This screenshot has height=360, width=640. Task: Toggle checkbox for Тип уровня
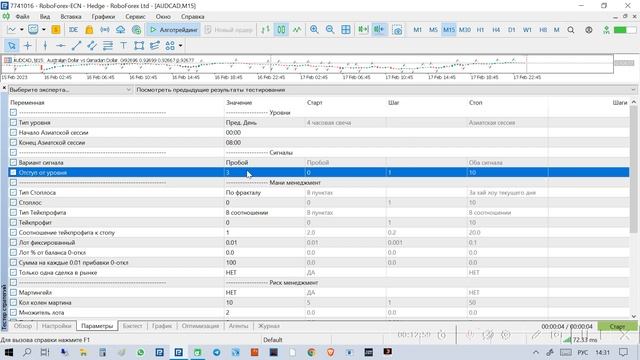[13, 122]
